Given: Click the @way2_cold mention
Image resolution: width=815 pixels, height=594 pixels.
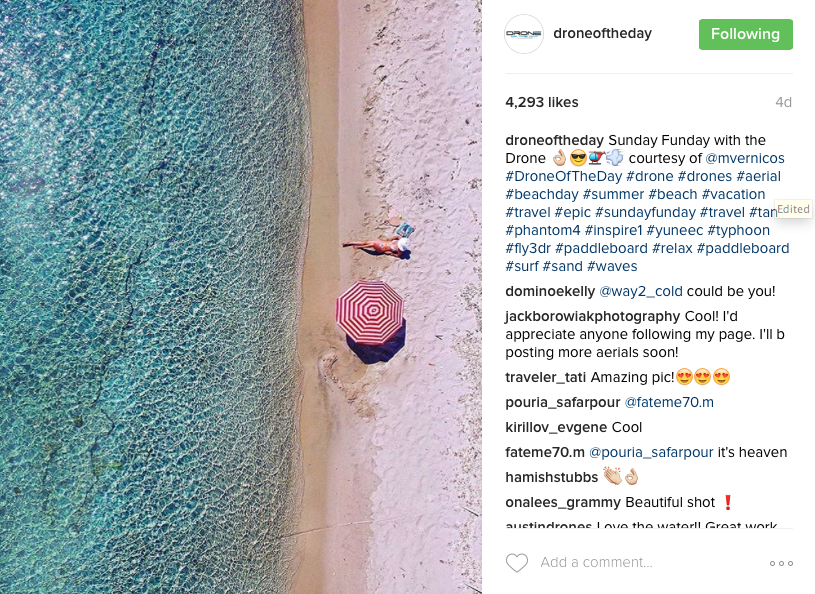Looking at the screenshot, I should (641, 292).
